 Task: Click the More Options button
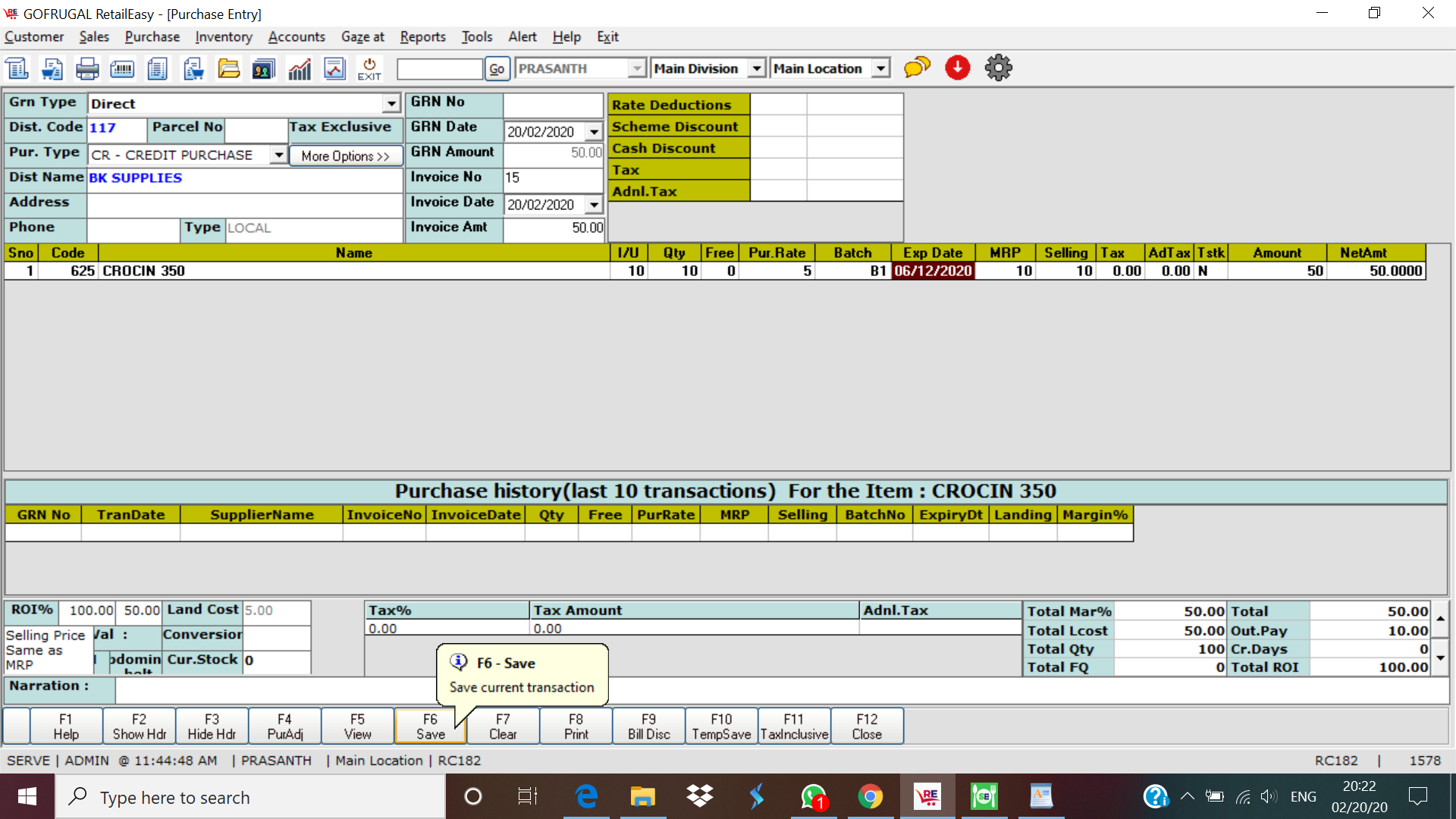pyautogui.click(x=345, y=156)
